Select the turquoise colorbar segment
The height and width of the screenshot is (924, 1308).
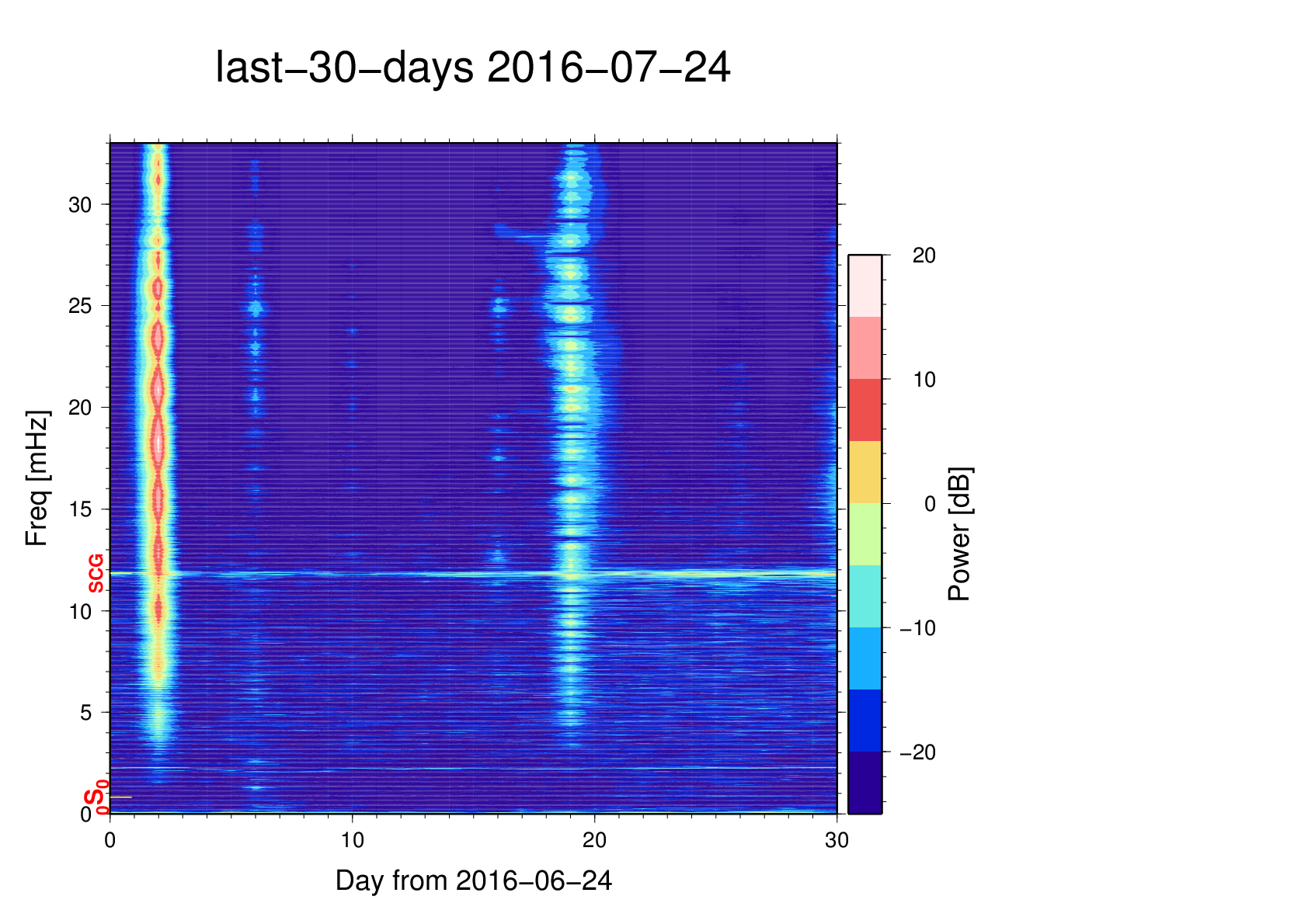pos(864,596)
